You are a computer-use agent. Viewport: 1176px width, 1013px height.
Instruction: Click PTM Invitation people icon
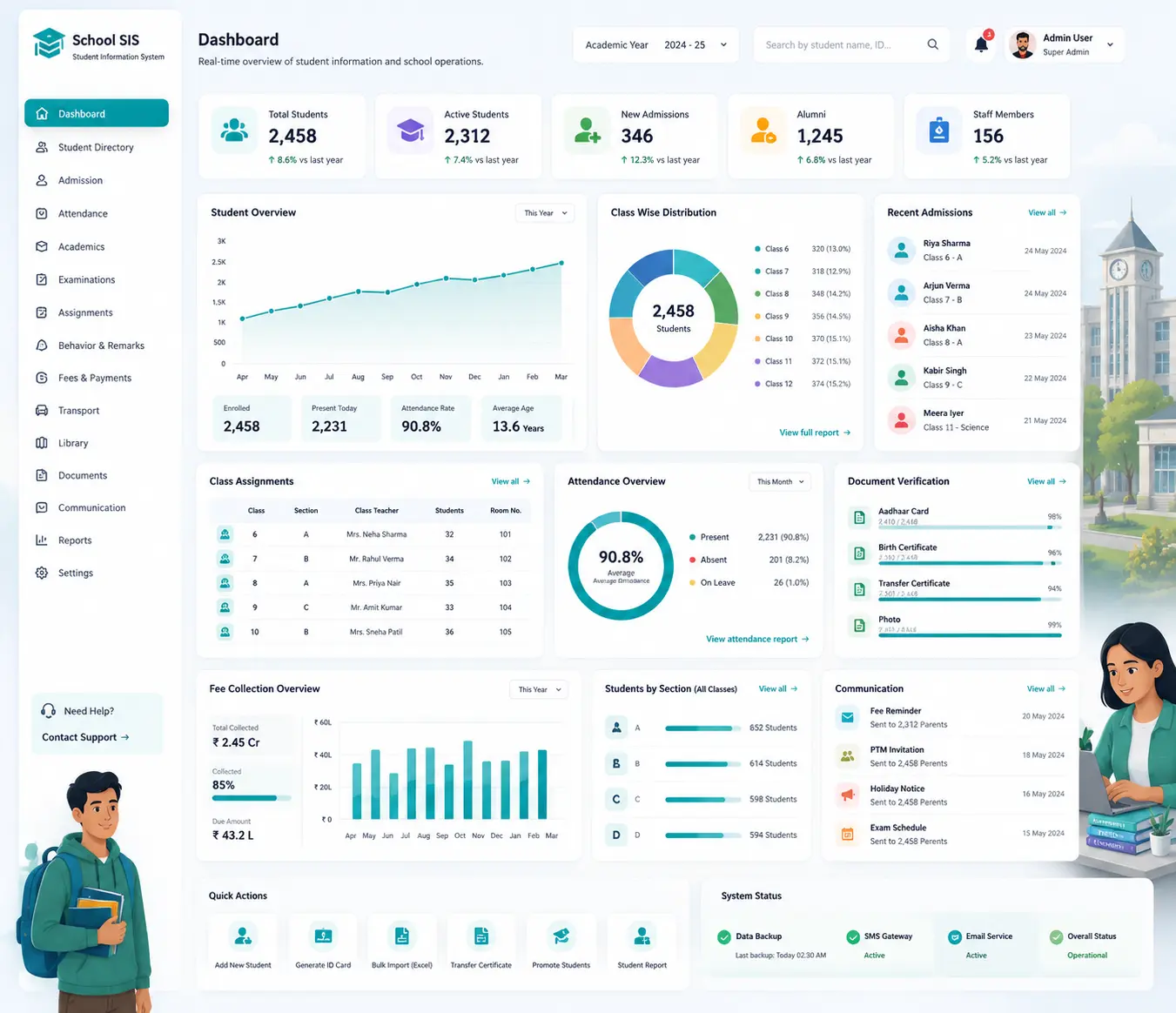coord(847,756)
